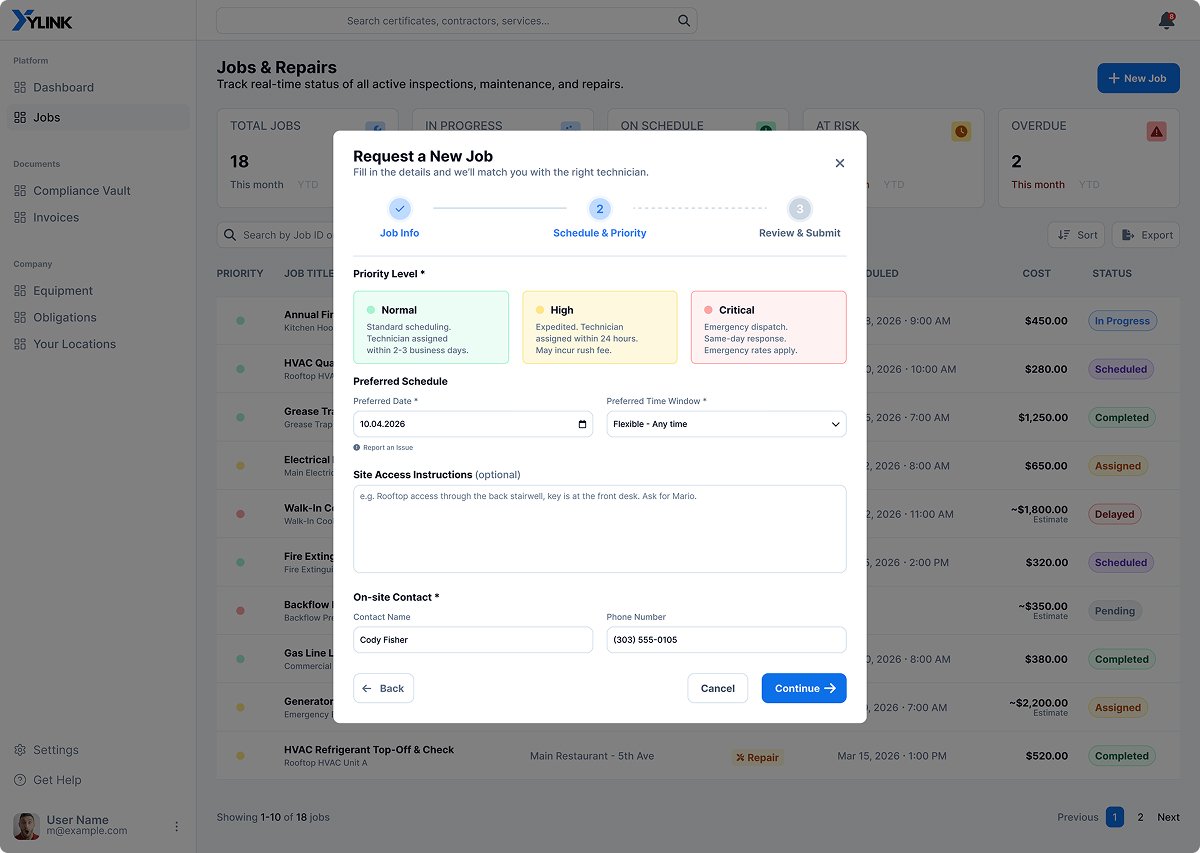
Task: Open the calendar picker in Preferred Date
Action: pos(583,424)
